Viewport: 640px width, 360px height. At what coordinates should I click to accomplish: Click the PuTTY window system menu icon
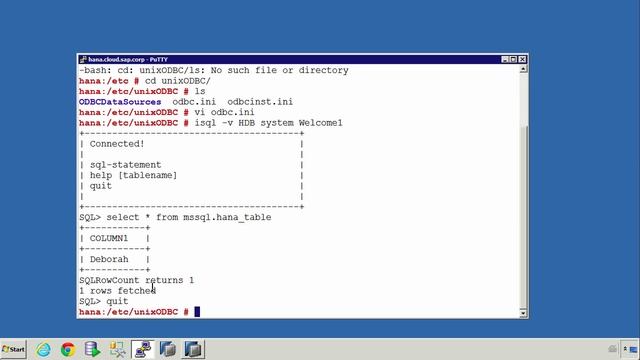[x=83, y=60]
